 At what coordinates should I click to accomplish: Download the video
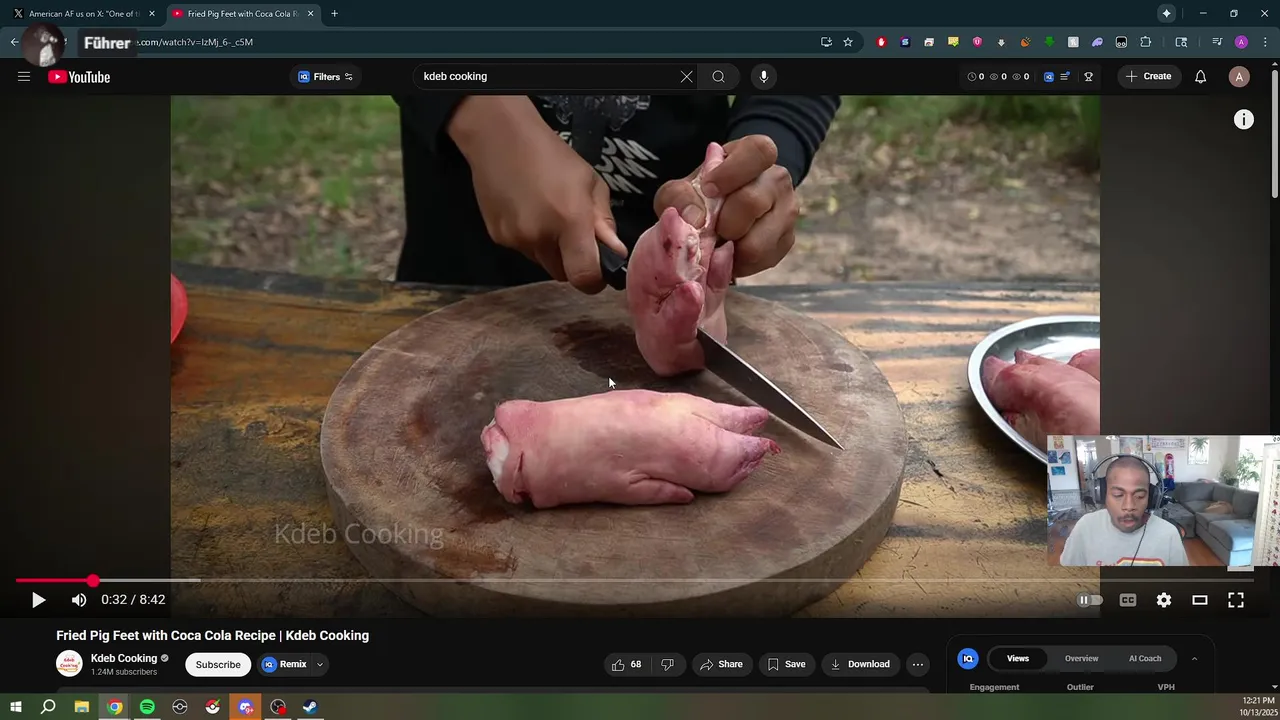coord(860,664)
